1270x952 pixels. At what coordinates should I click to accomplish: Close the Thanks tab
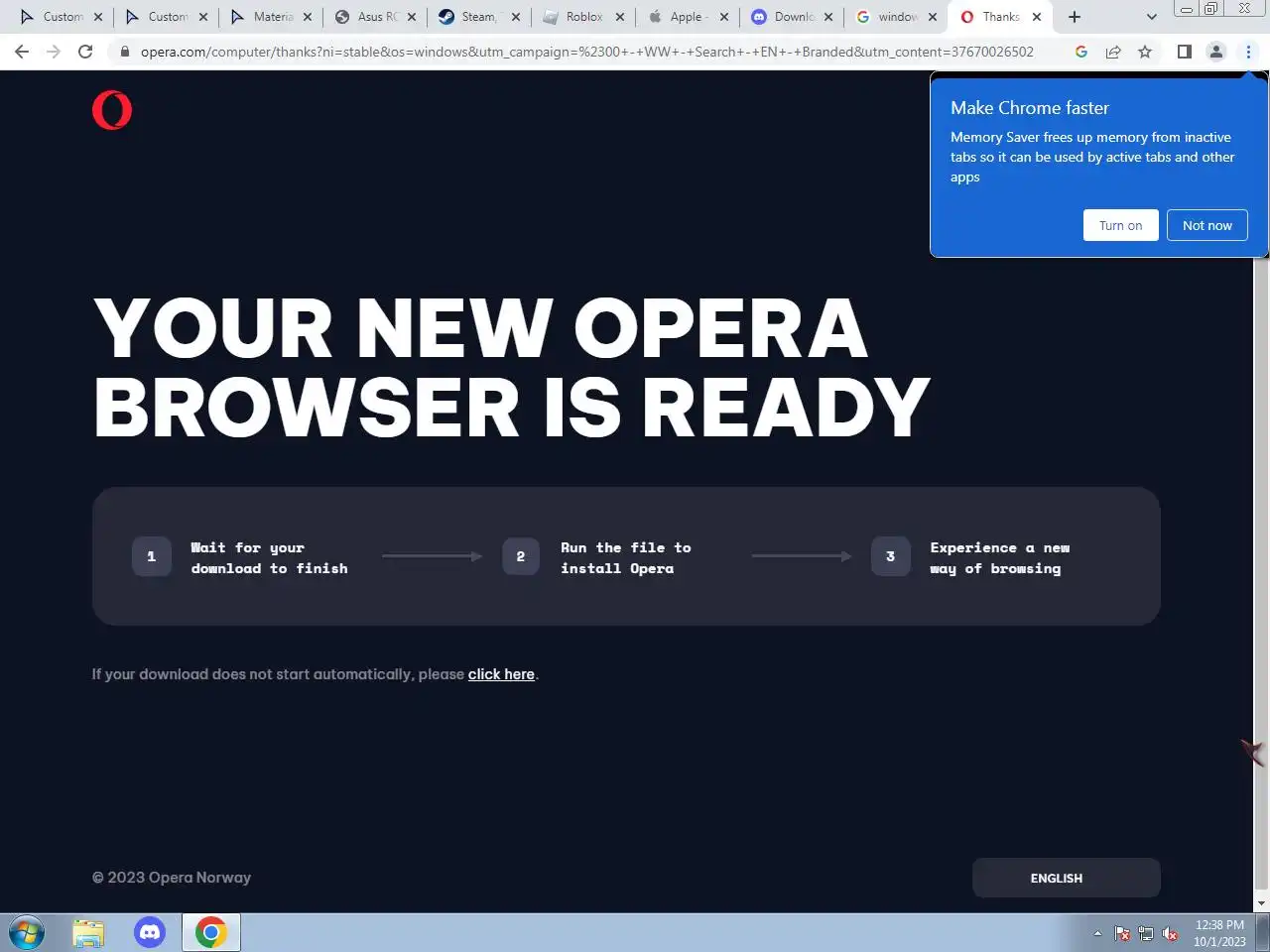pos(1037,17)
